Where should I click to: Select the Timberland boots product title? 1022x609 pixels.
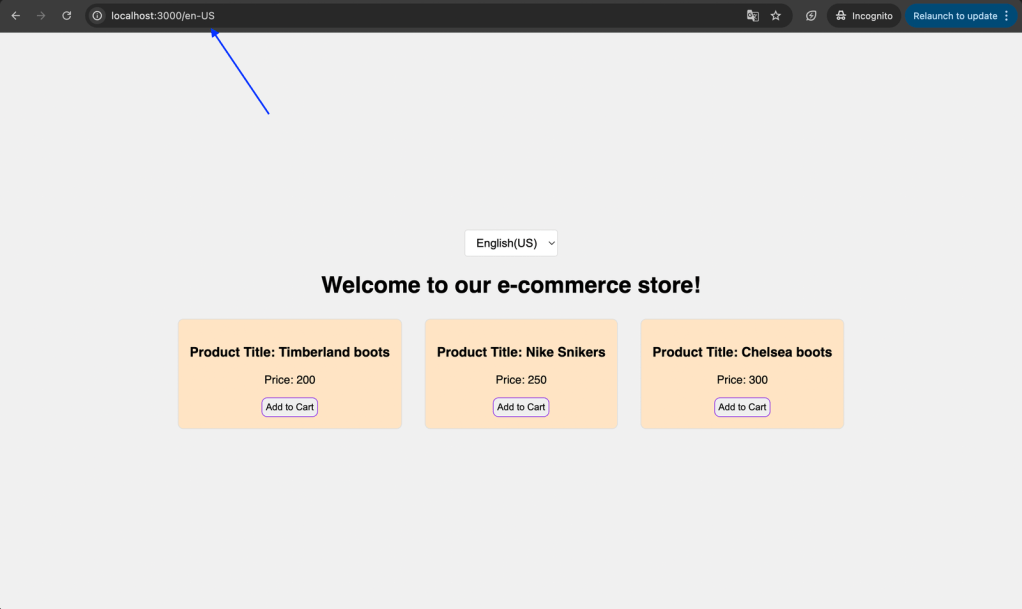tap(290, 352)
